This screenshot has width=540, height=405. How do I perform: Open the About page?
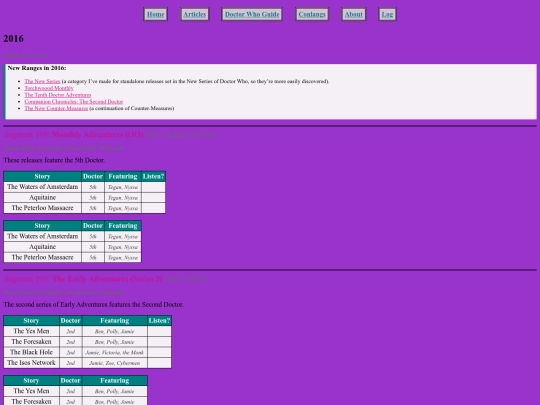[353, 14]
